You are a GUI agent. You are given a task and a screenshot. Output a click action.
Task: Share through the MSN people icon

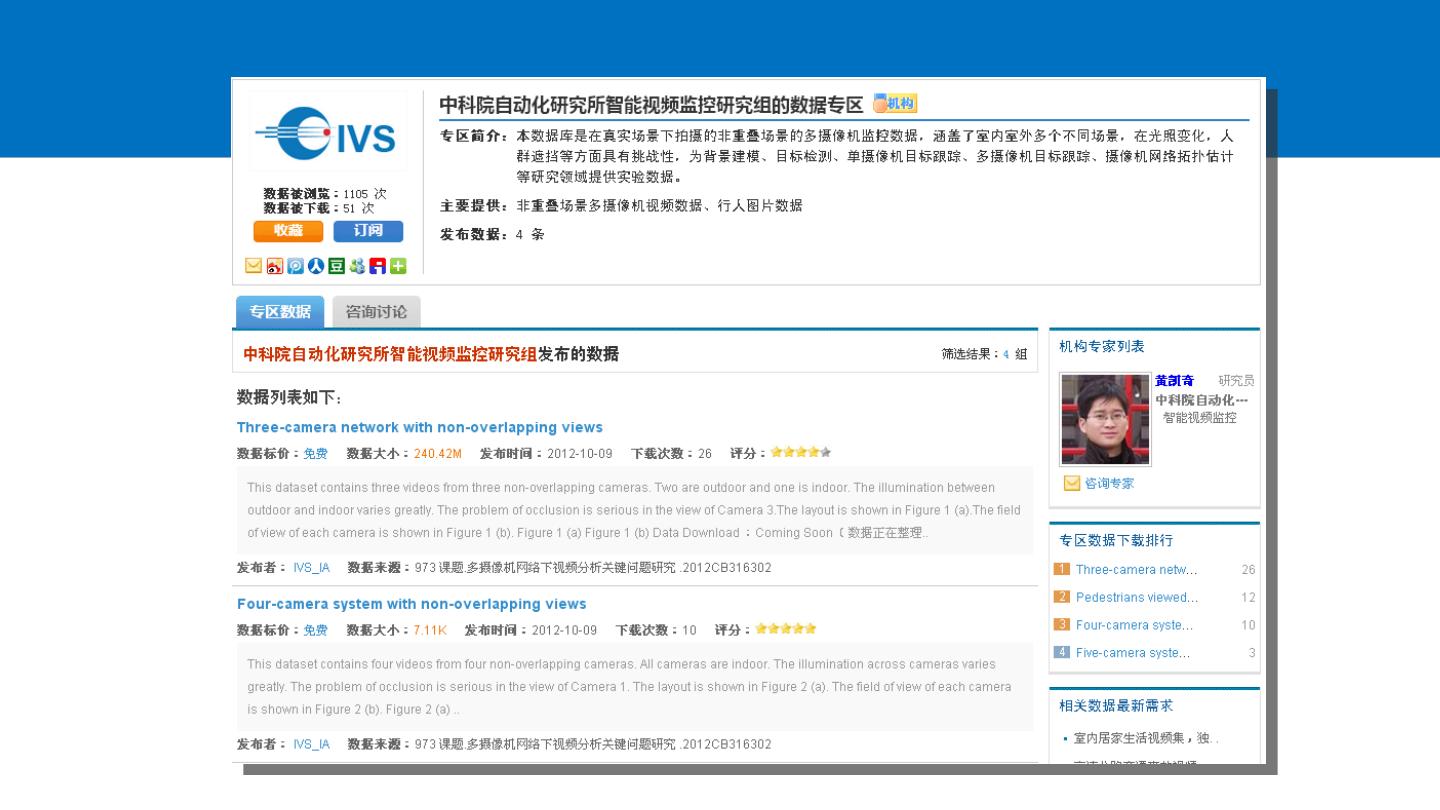(x=357, y=266)
